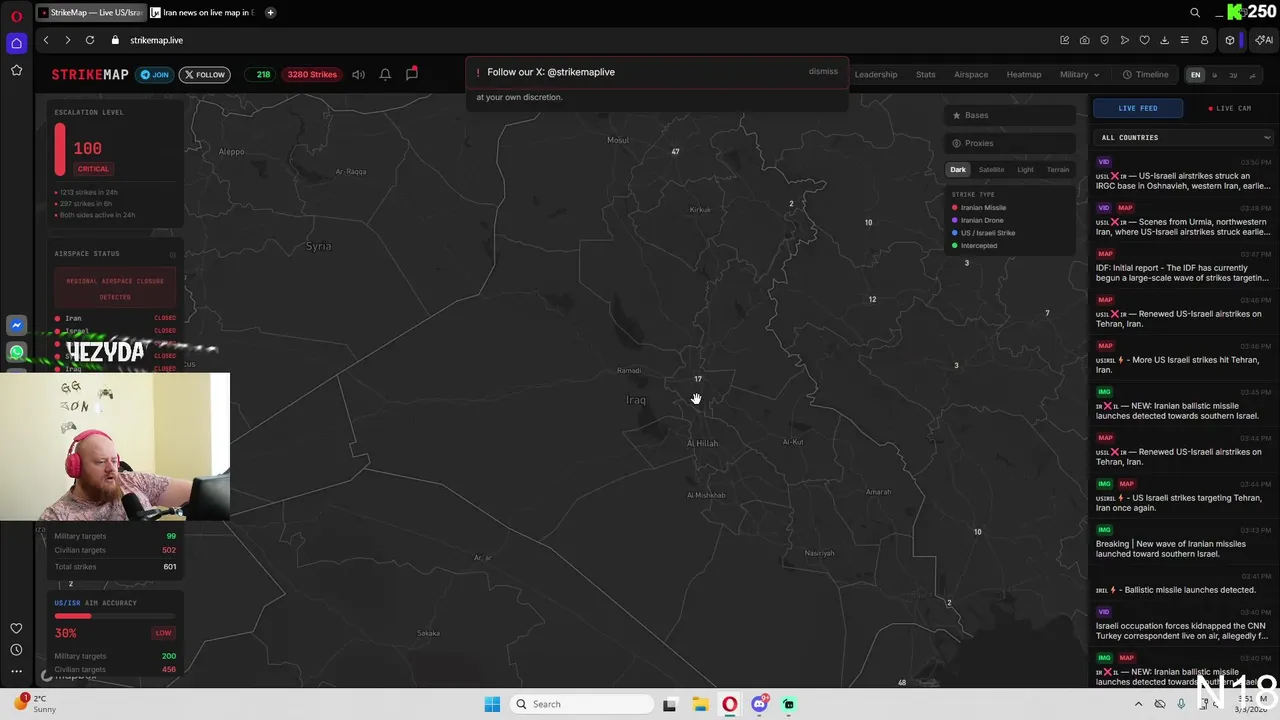Select Dark map style

click(958, 170)
